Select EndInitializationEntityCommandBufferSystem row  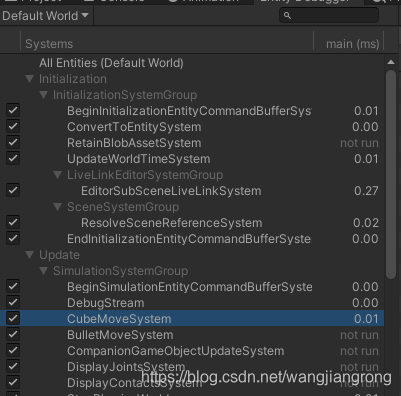pyautogui.click(x=192, y=239)
